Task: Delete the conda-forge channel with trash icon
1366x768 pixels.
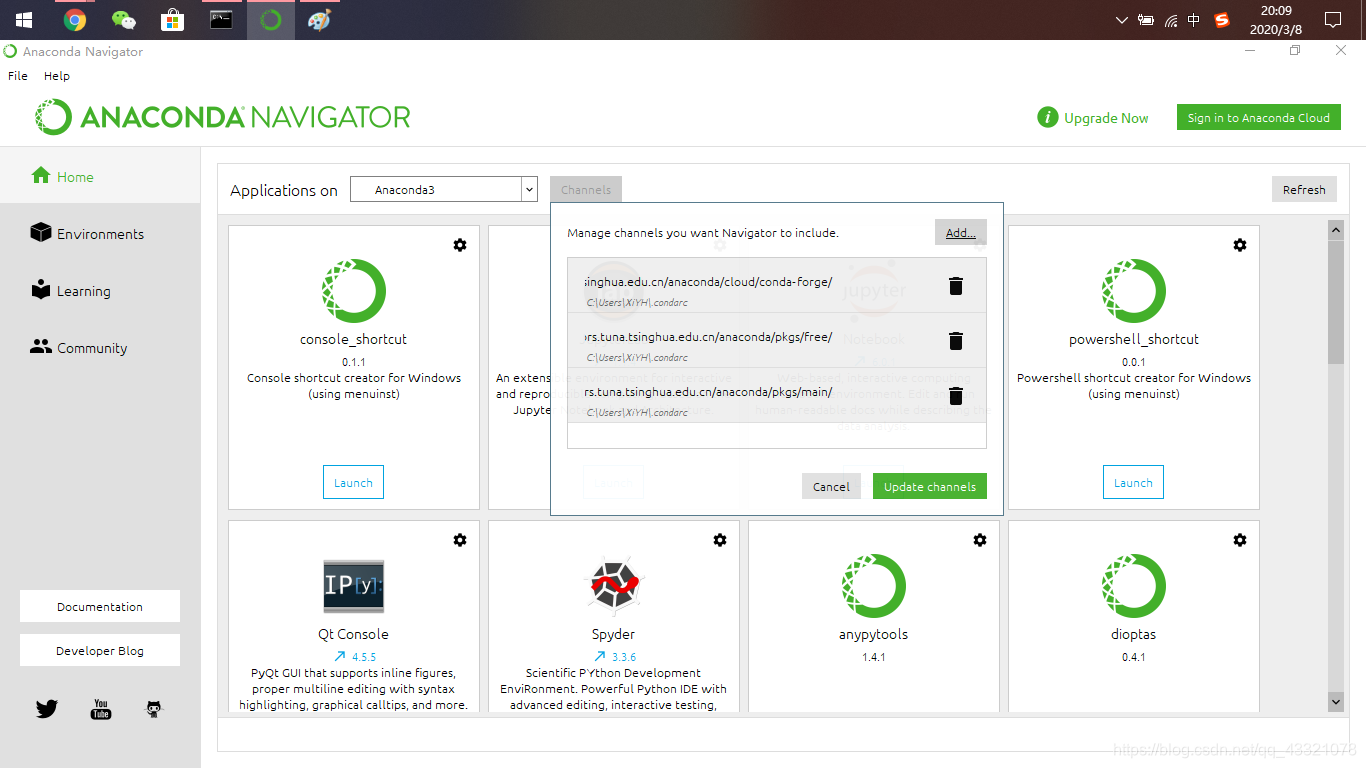Action: 955,286
